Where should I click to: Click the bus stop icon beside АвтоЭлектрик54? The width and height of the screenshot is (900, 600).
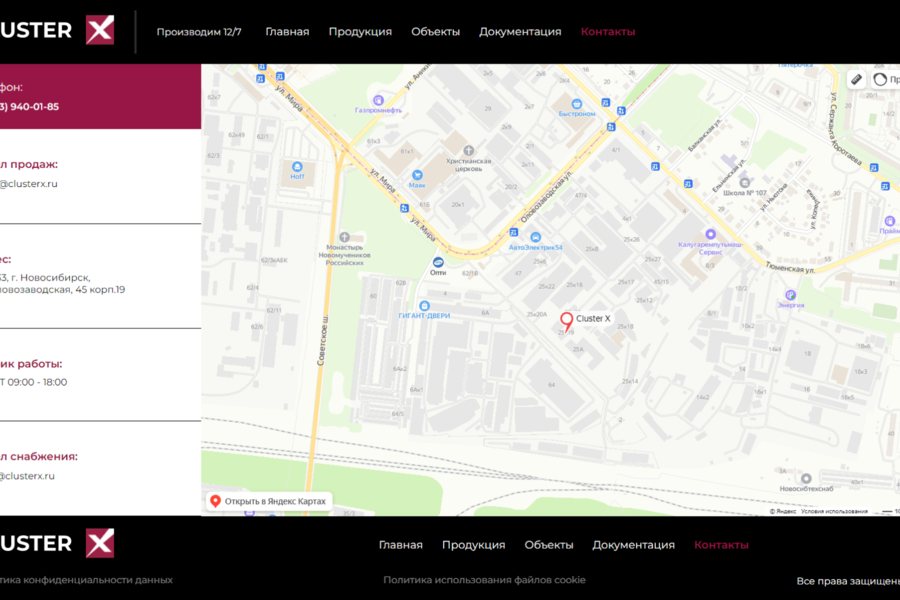514,233
